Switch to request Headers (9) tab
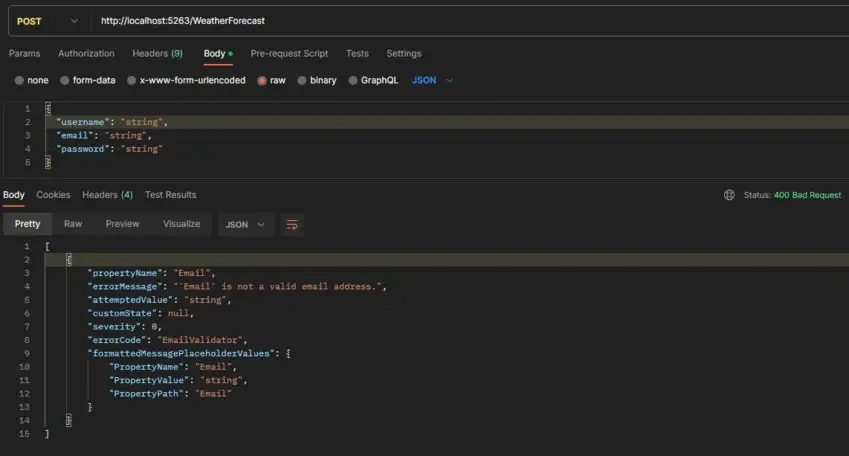The height and width of the screenshot is (456, 849). tap(158, 54)
